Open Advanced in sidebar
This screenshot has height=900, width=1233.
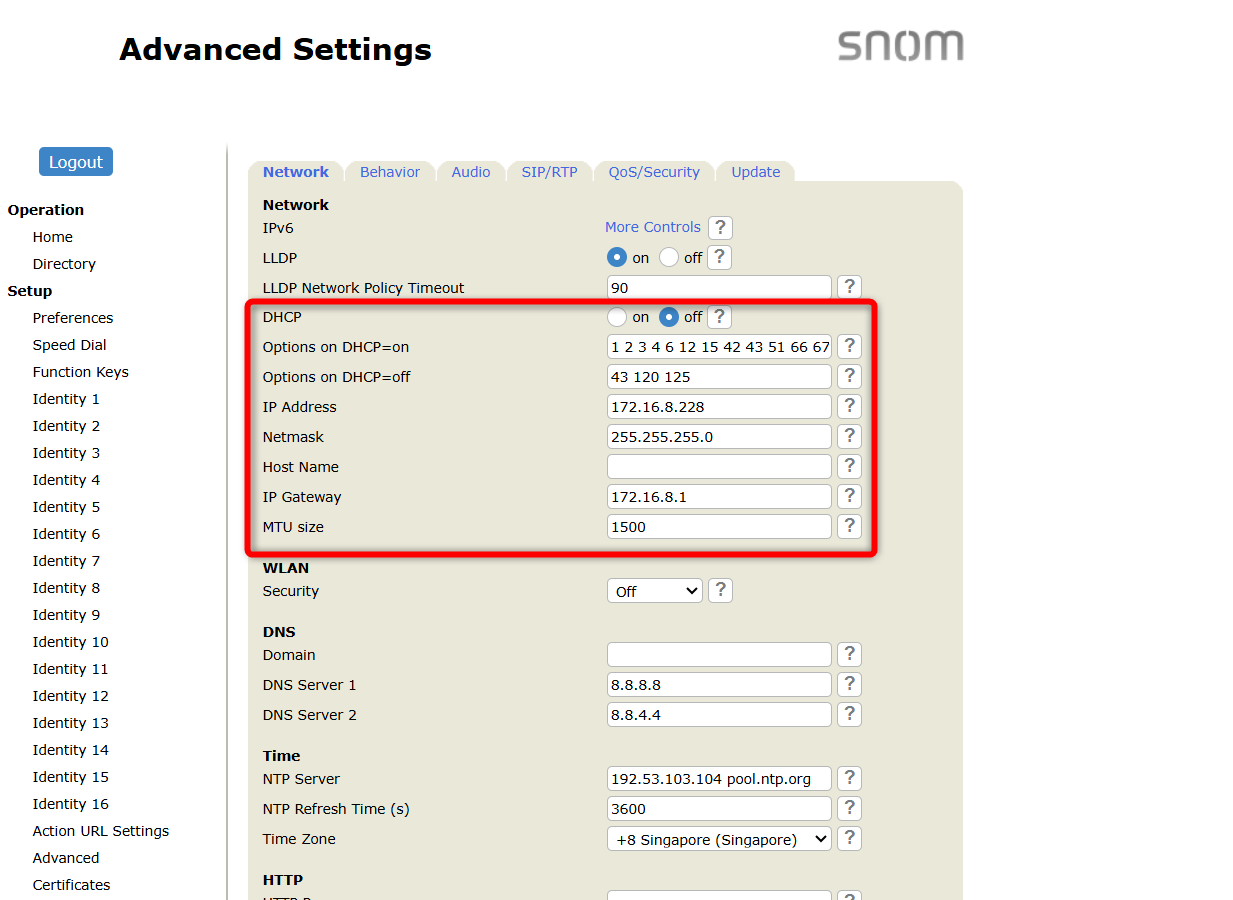click(x=66, y=858)
